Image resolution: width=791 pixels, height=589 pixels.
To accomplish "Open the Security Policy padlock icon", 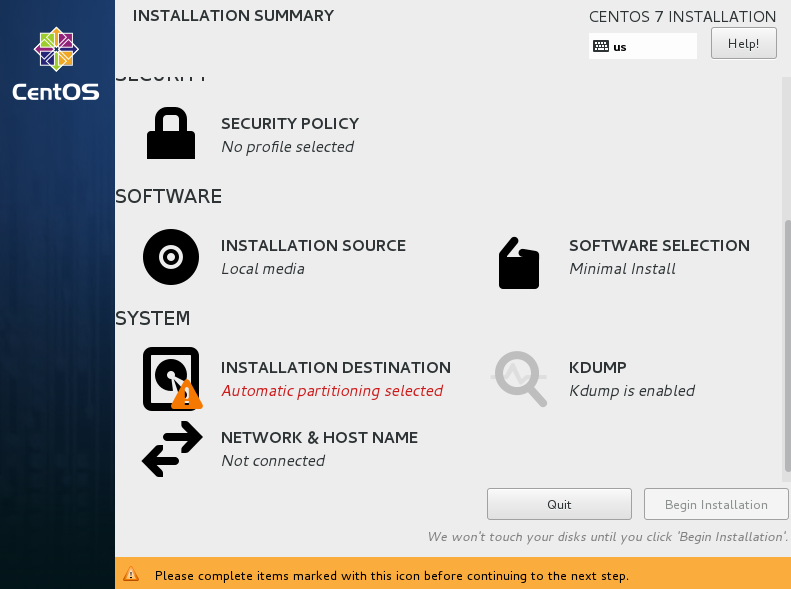I will coord(171,133).
